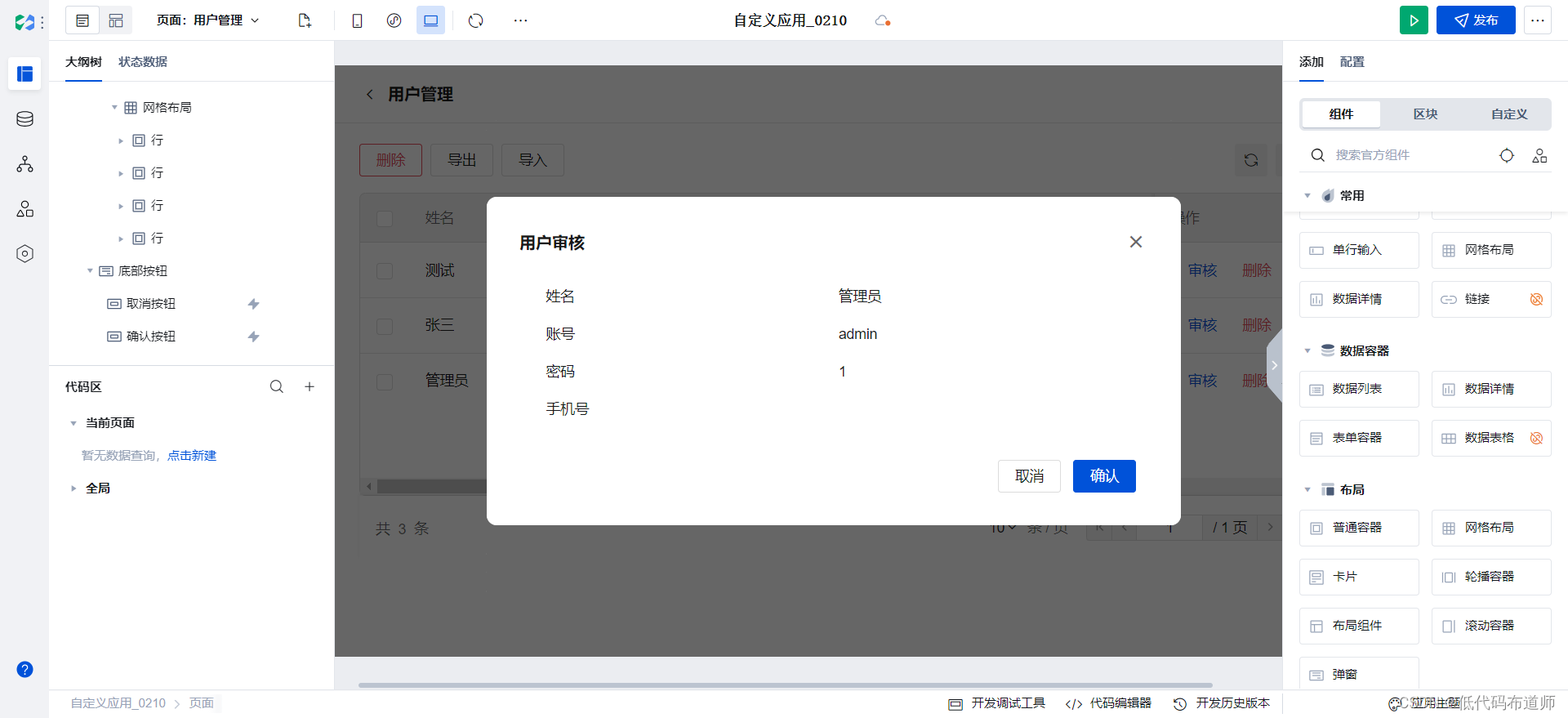Click the cloud save status icon
Image resolution: width=1568 pixels, height=718 pixels.
point(882,20)
